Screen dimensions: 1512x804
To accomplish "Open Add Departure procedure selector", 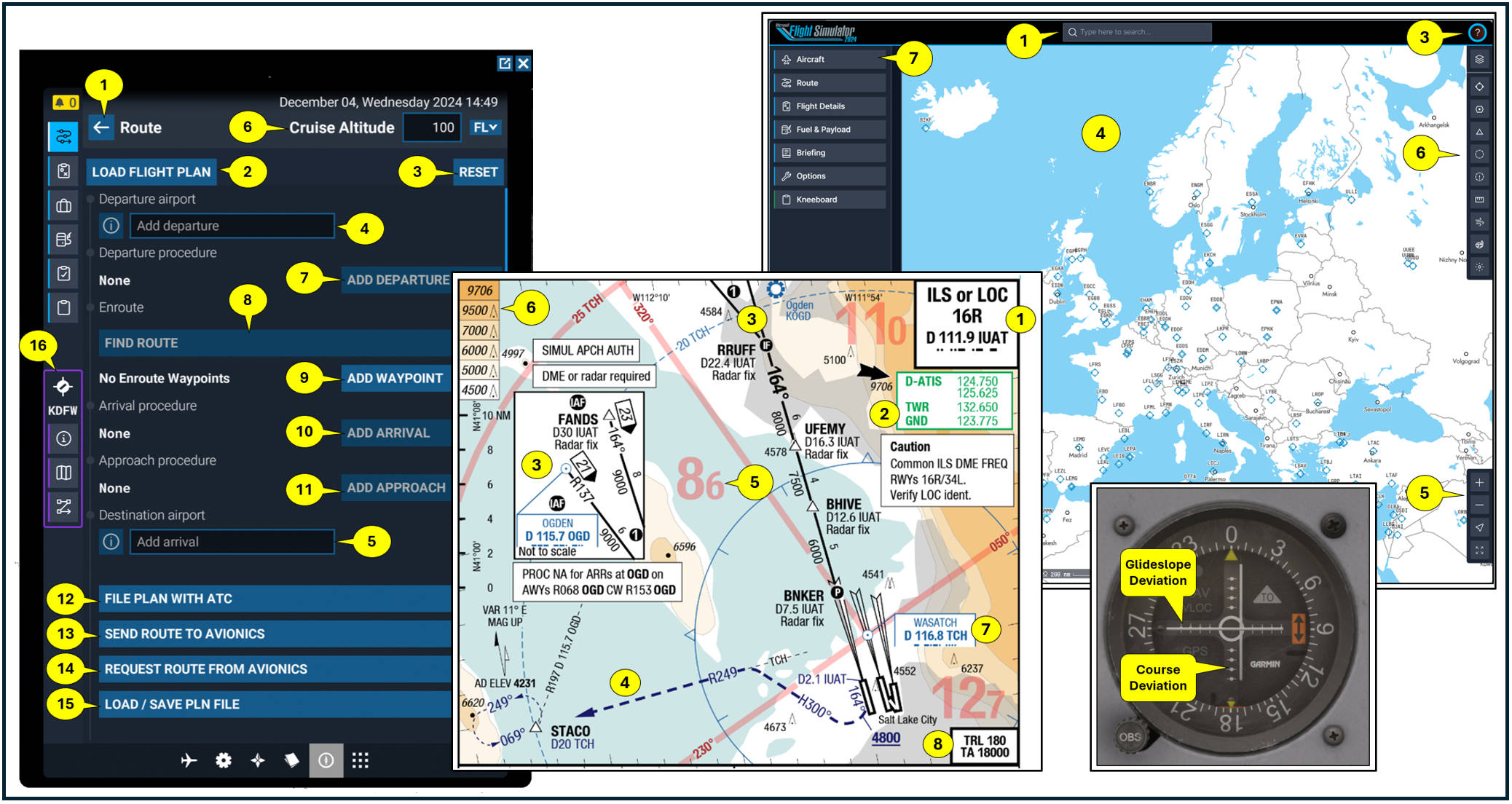I will pos(395,280).
